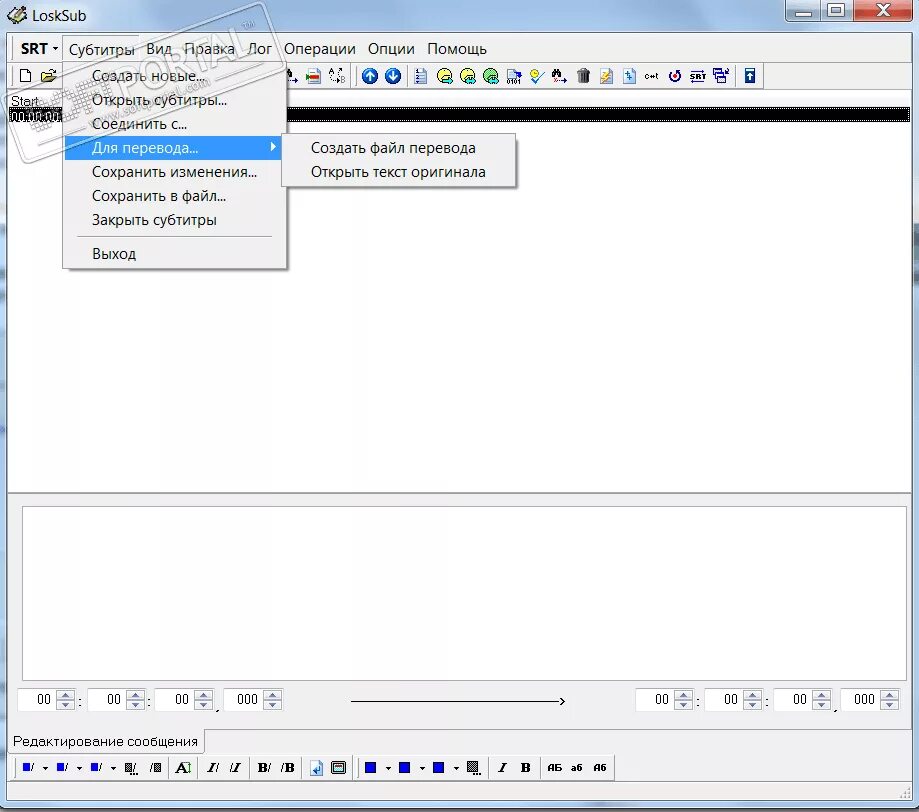
Task: Click the trash can delete icon
Action: tap(583, 76)
